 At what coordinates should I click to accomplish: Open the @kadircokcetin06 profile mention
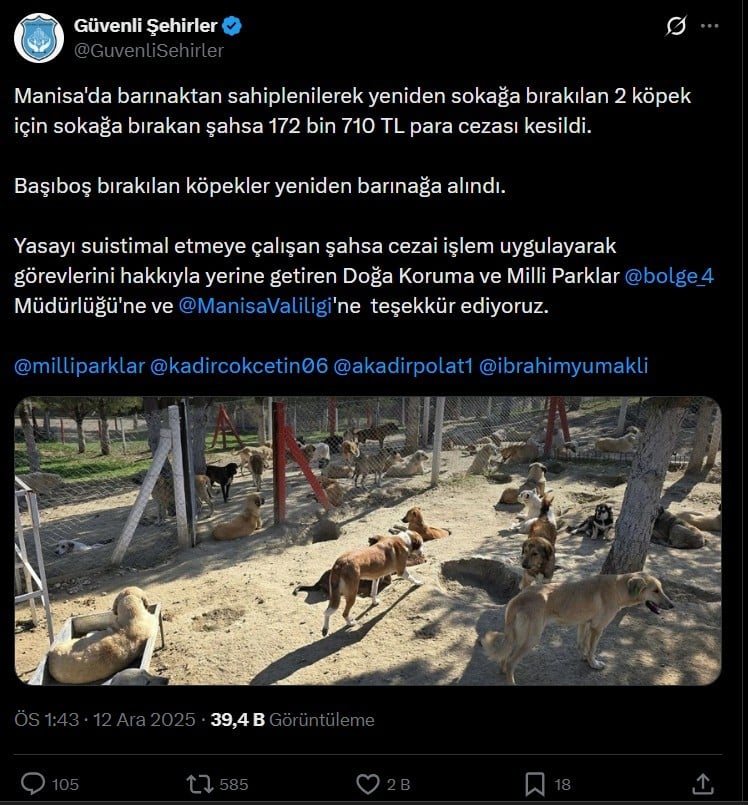[x=239, y=366]
